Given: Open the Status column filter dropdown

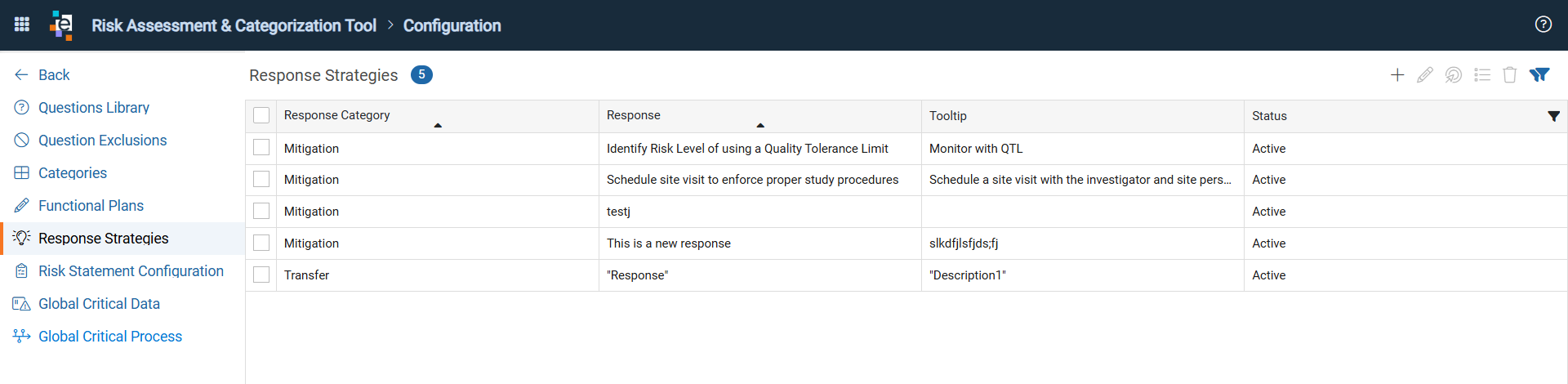Looking at the screenshot, I should tap(1553, 116).
